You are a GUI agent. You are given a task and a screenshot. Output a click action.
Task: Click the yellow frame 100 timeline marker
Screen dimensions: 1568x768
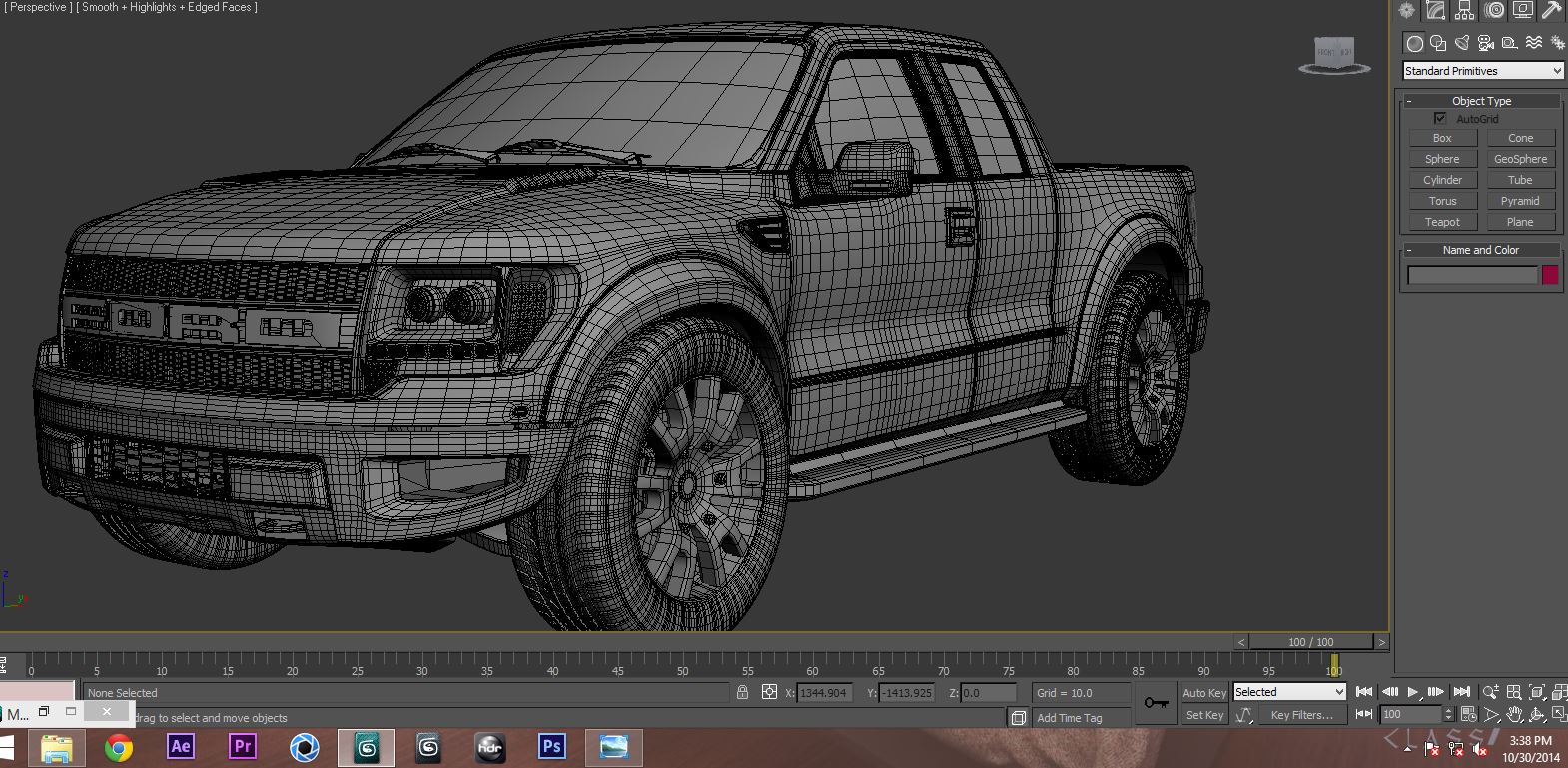(1334, 665)
